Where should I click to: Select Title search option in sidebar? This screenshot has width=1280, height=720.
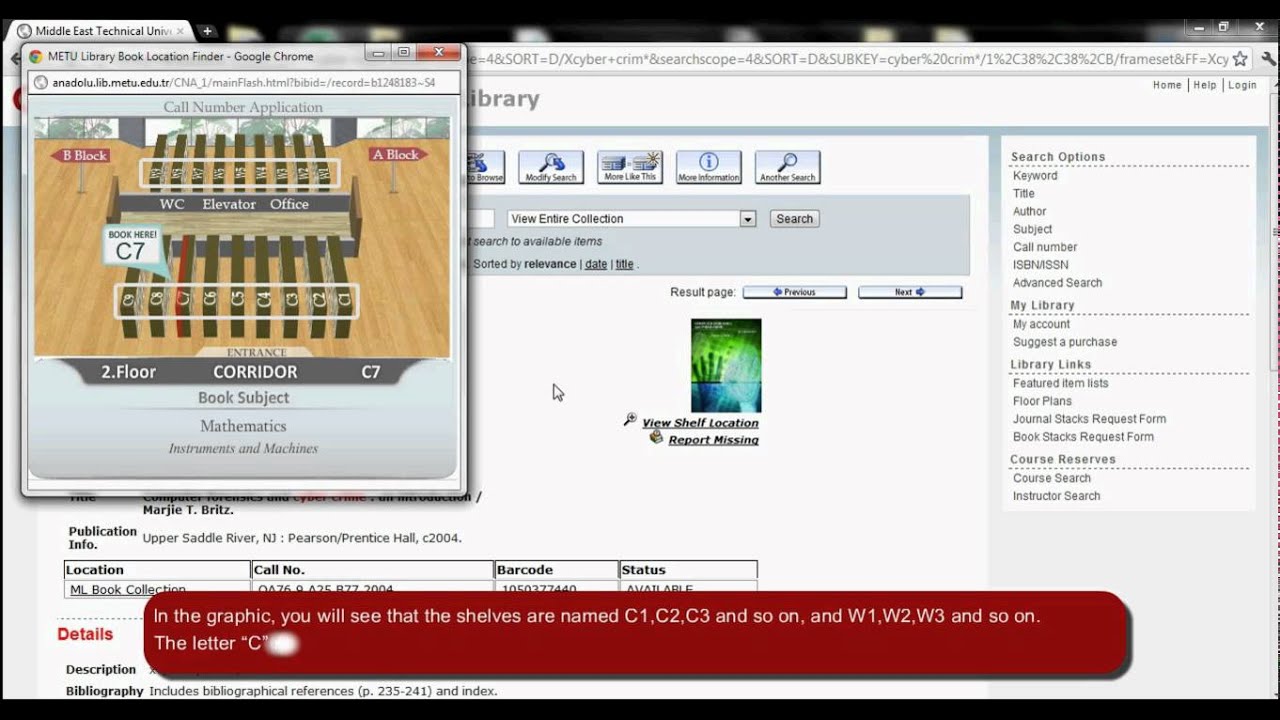tap(1024, 194)
